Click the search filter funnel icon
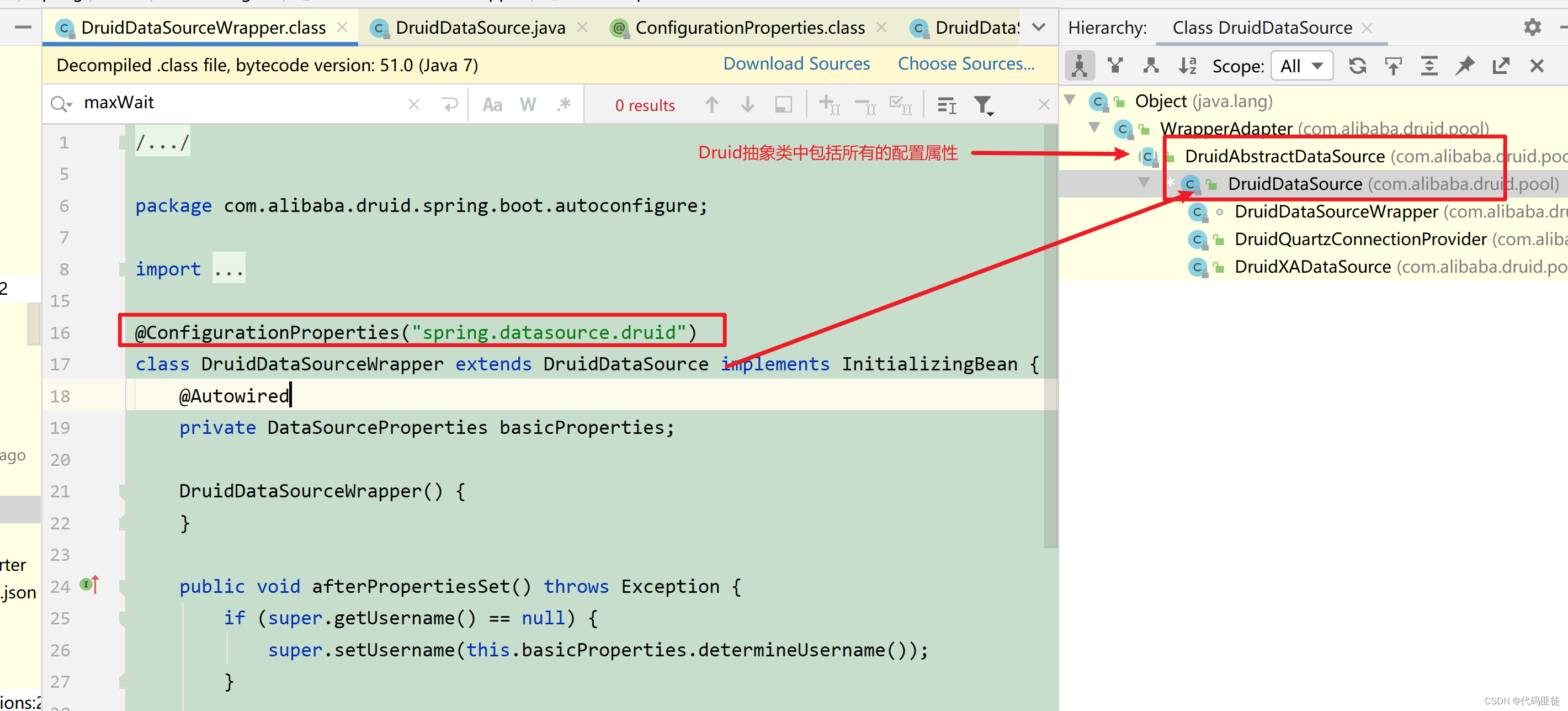 983,105
